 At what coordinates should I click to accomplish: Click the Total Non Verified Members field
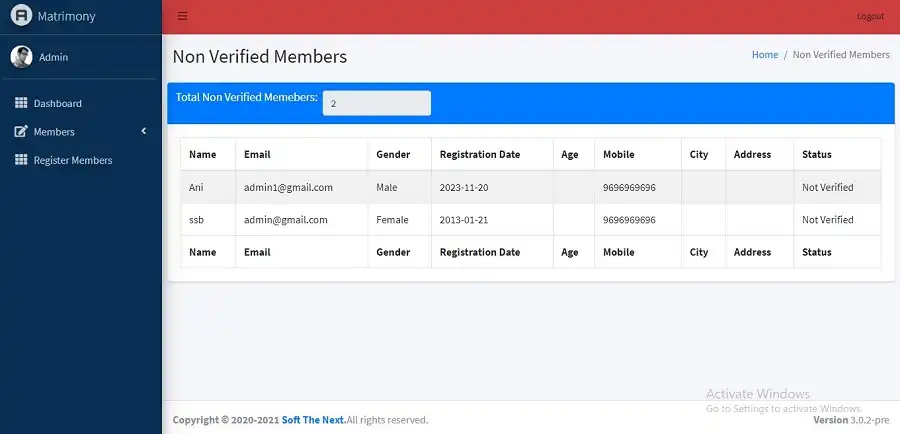(x=376, y=103)
